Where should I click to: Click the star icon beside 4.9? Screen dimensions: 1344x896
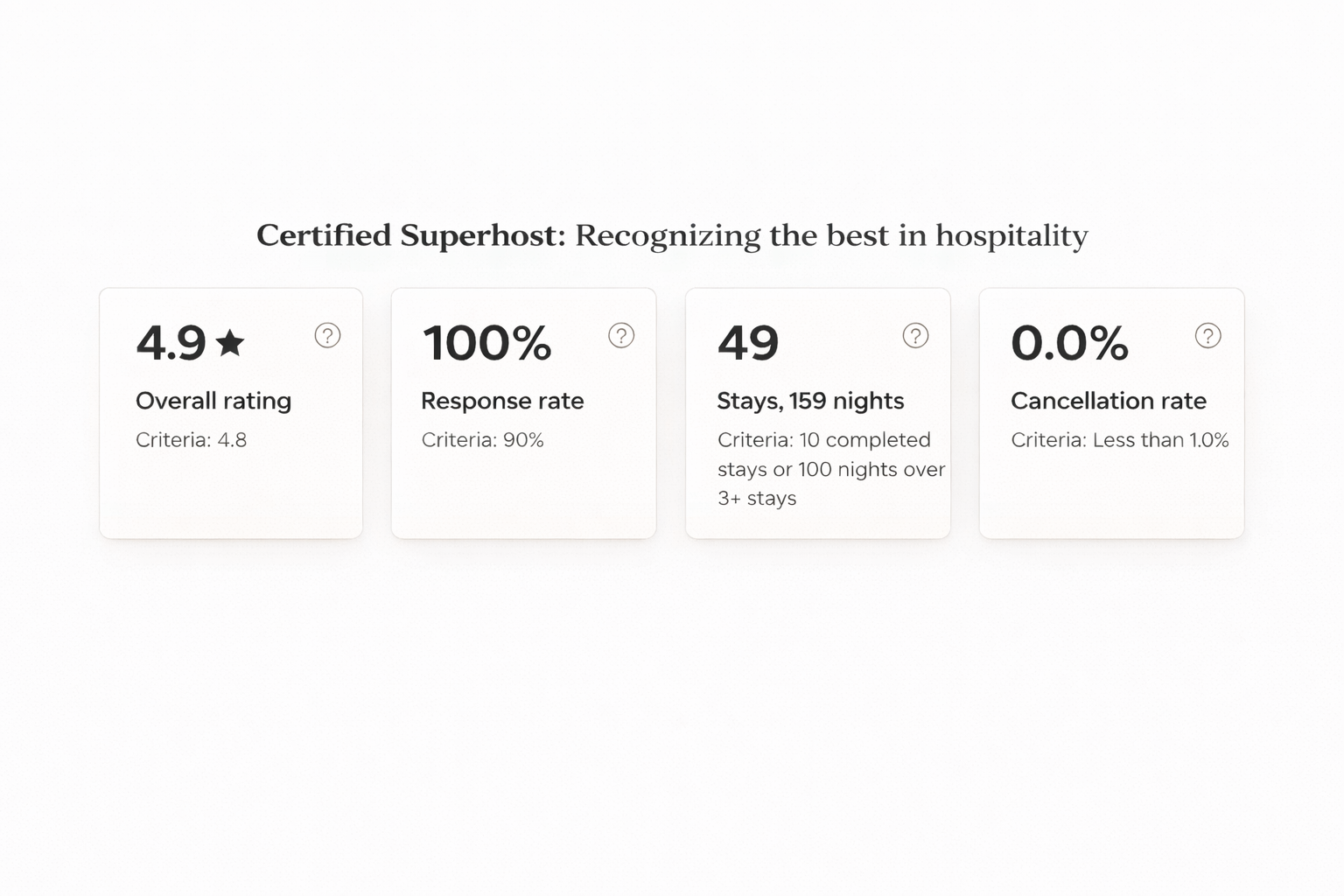230,342
